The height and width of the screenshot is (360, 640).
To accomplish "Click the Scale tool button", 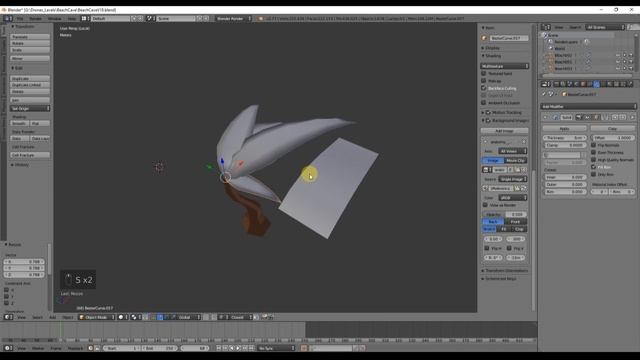I will 30,50.
